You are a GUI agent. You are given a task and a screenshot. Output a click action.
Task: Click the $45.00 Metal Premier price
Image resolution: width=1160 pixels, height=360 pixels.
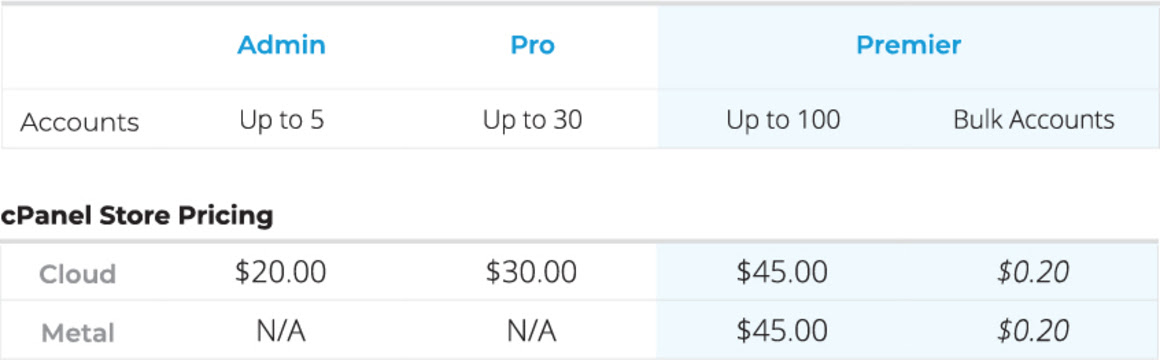click(782, 331)
